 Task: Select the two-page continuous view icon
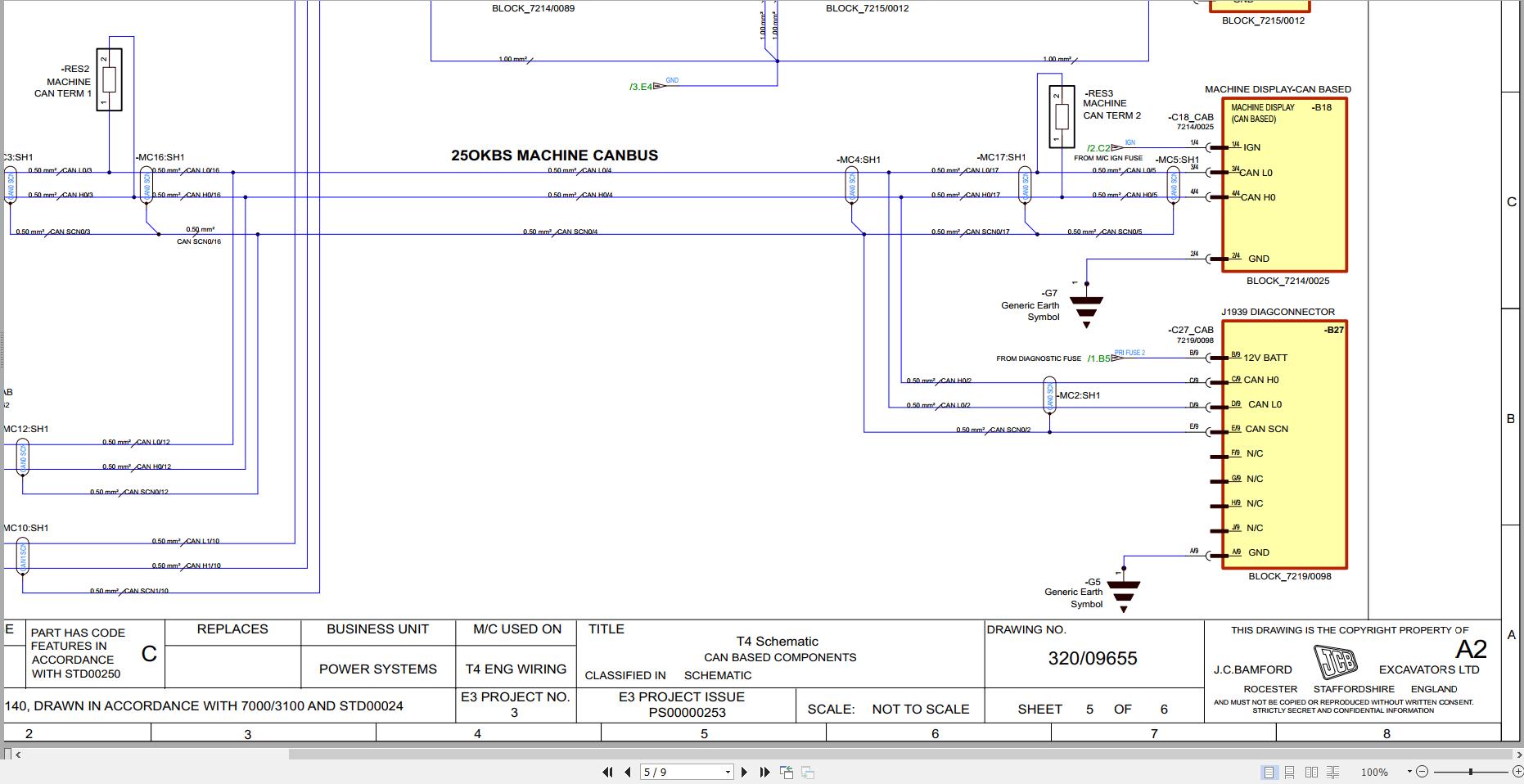(1332, 772)
